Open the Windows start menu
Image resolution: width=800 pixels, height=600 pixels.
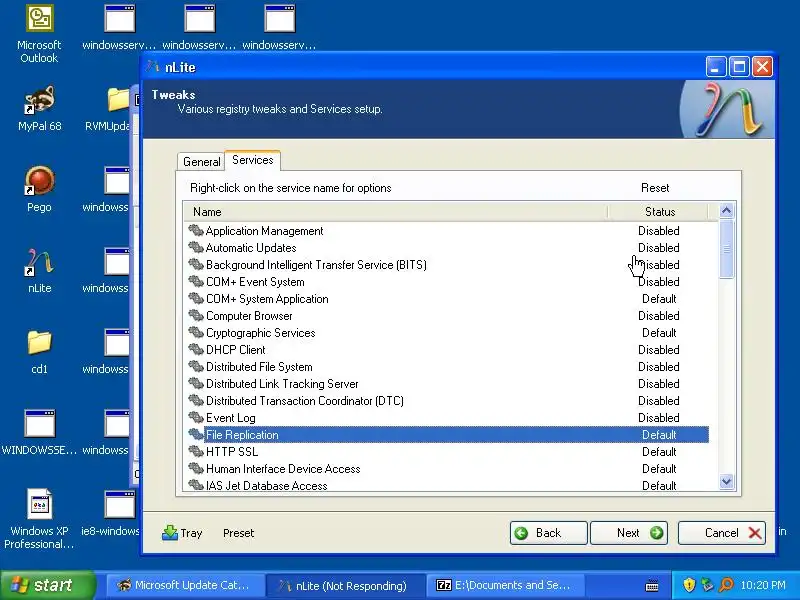click(x=47, y=585)
